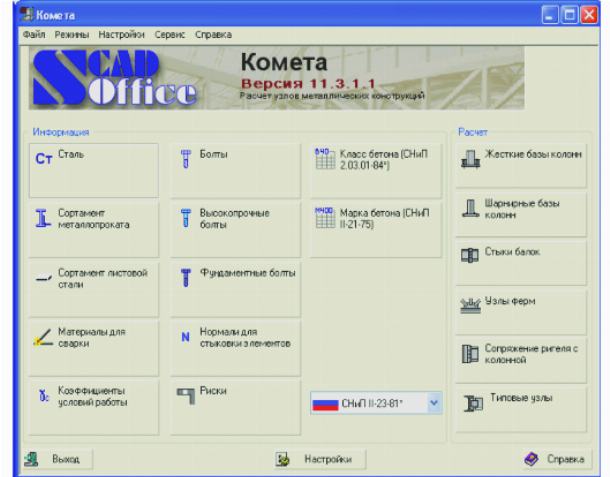Image resolution: width=610 pixels, height=477 pixels.
Task: Select the Высокопрочные болты icon
Action: pyautogui.click(x=186, y=220)
